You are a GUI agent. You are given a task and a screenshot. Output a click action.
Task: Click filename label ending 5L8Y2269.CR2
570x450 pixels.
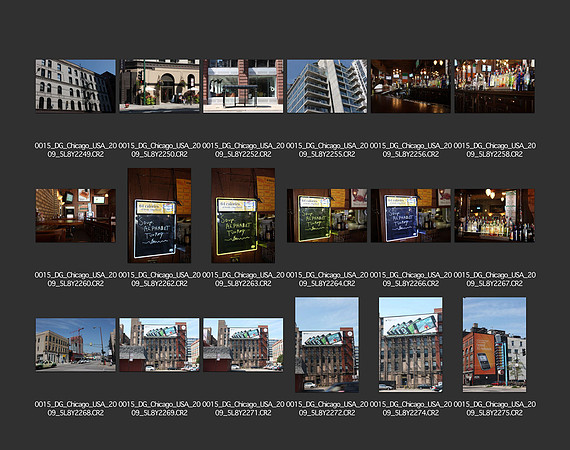tap(160, 409)
